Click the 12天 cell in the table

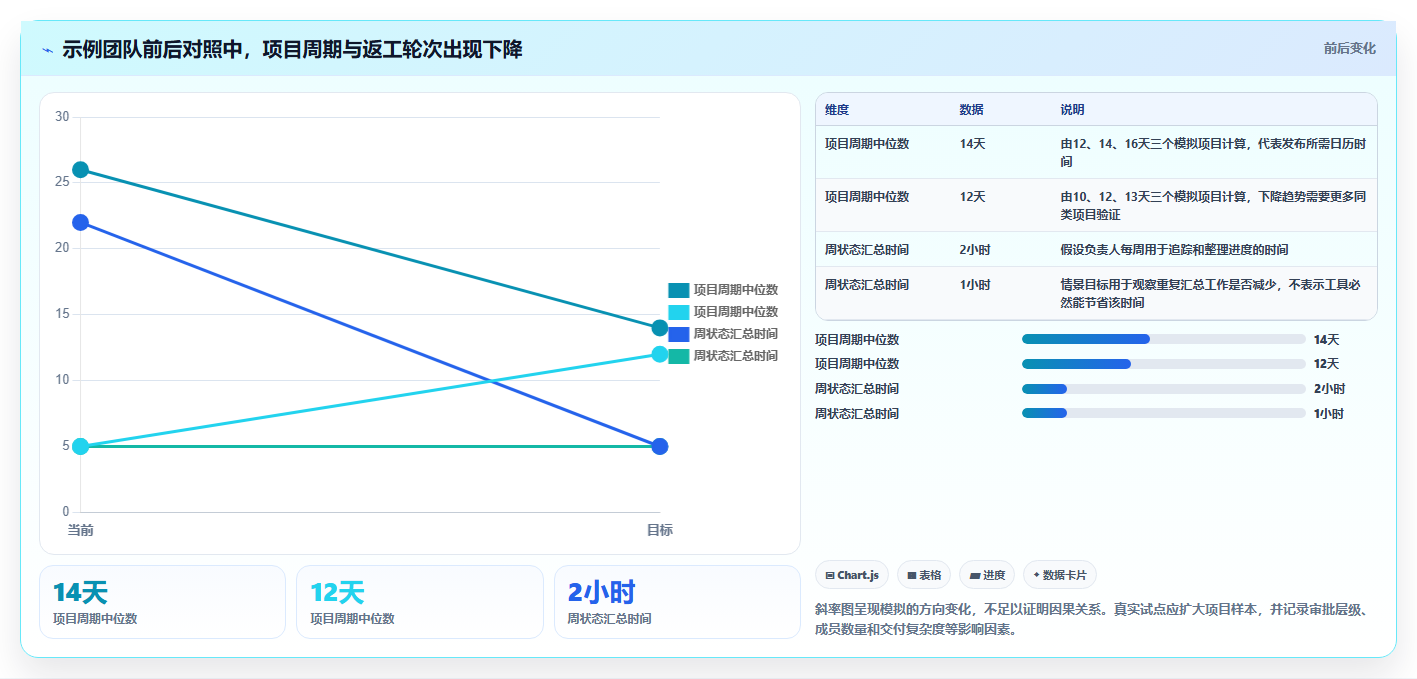point(972,197)
